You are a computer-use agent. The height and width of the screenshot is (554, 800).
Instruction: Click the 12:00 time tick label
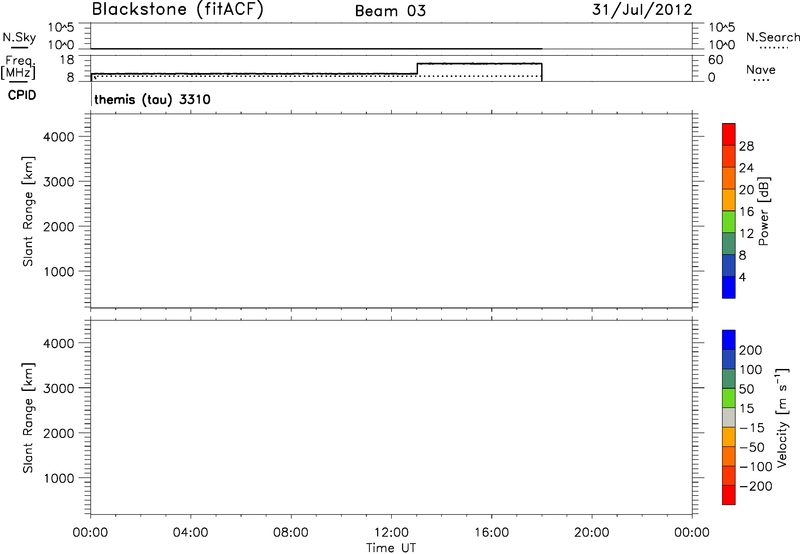click(x=391, y=533)
